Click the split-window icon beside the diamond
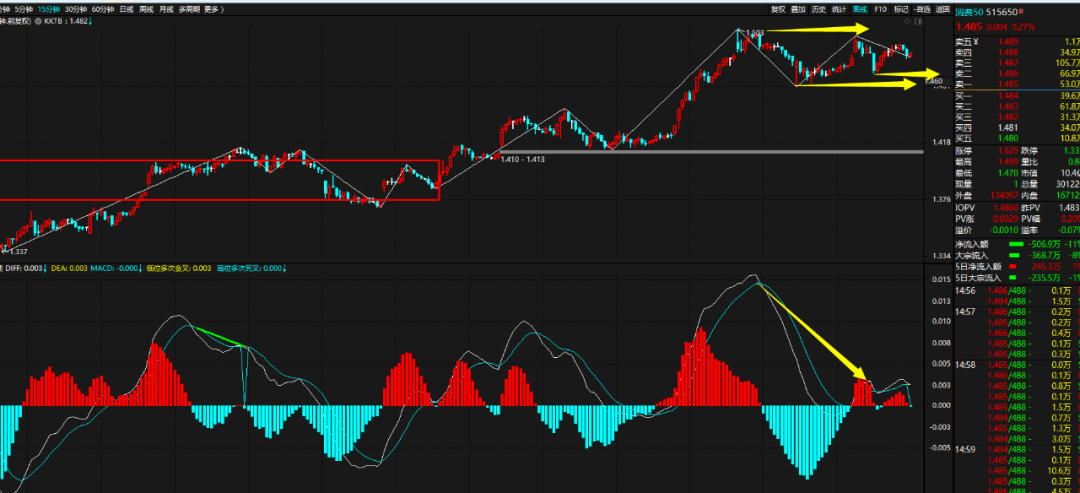The height and width of the screenshot is (493, 1080). pos(918,21)
